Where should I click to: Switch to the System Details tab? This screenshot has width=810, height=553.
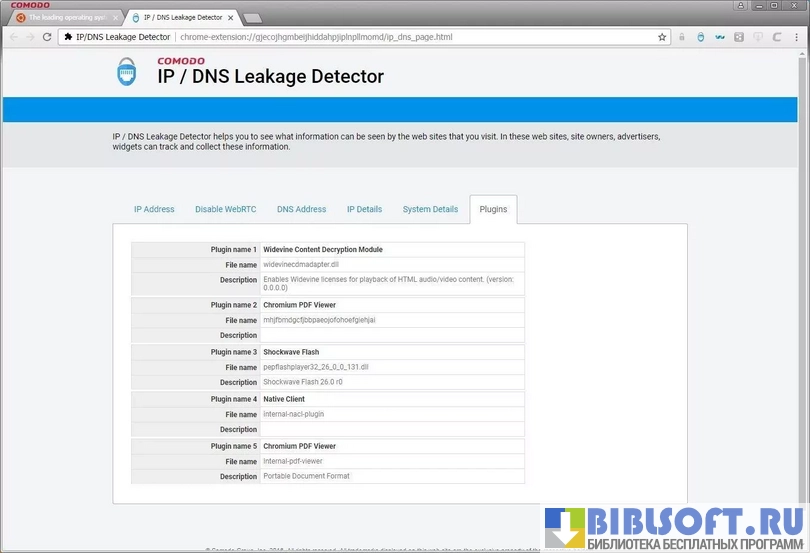pyautogui.click(x=430, y=209)
